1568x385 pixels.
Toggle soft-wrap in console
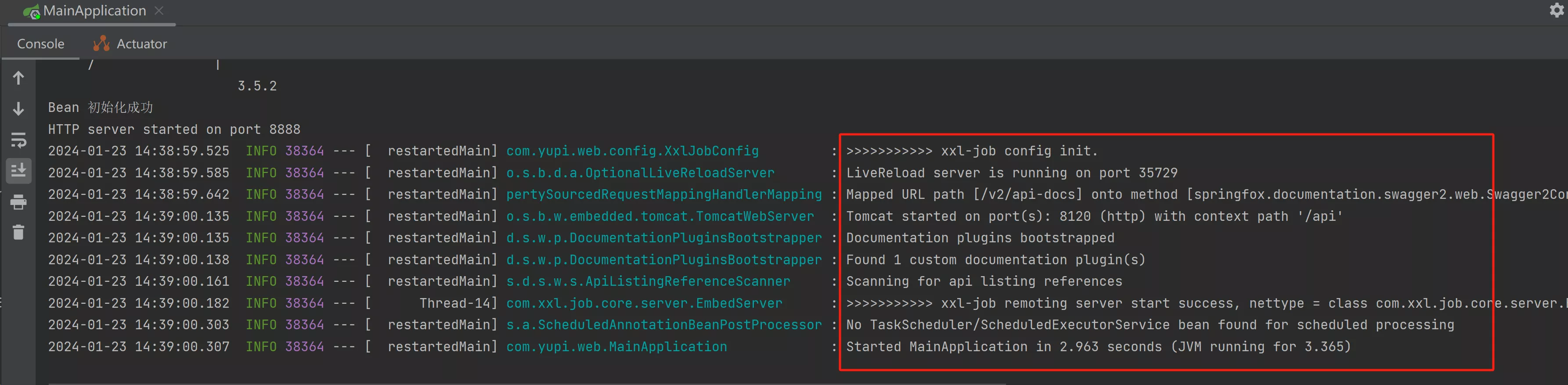point(18,140)
